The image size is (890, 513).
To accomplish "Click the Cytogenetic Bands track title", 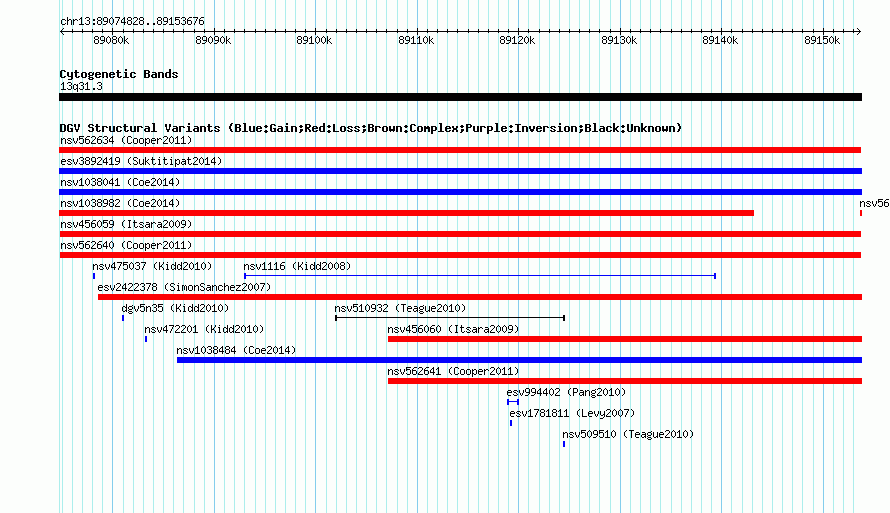I will point(119,74).
